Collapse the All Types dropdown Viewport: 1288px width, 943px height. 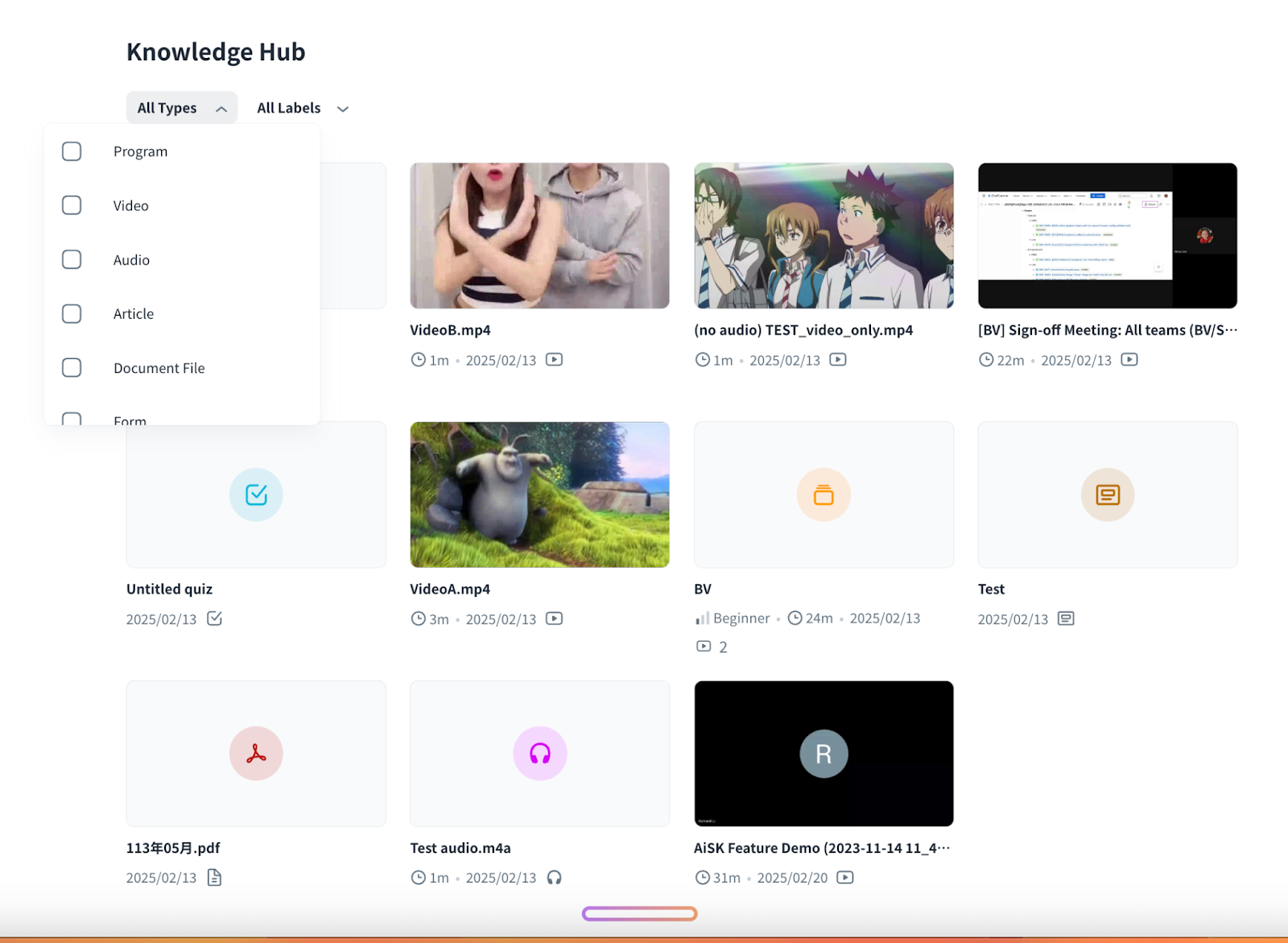pos(181,108)
